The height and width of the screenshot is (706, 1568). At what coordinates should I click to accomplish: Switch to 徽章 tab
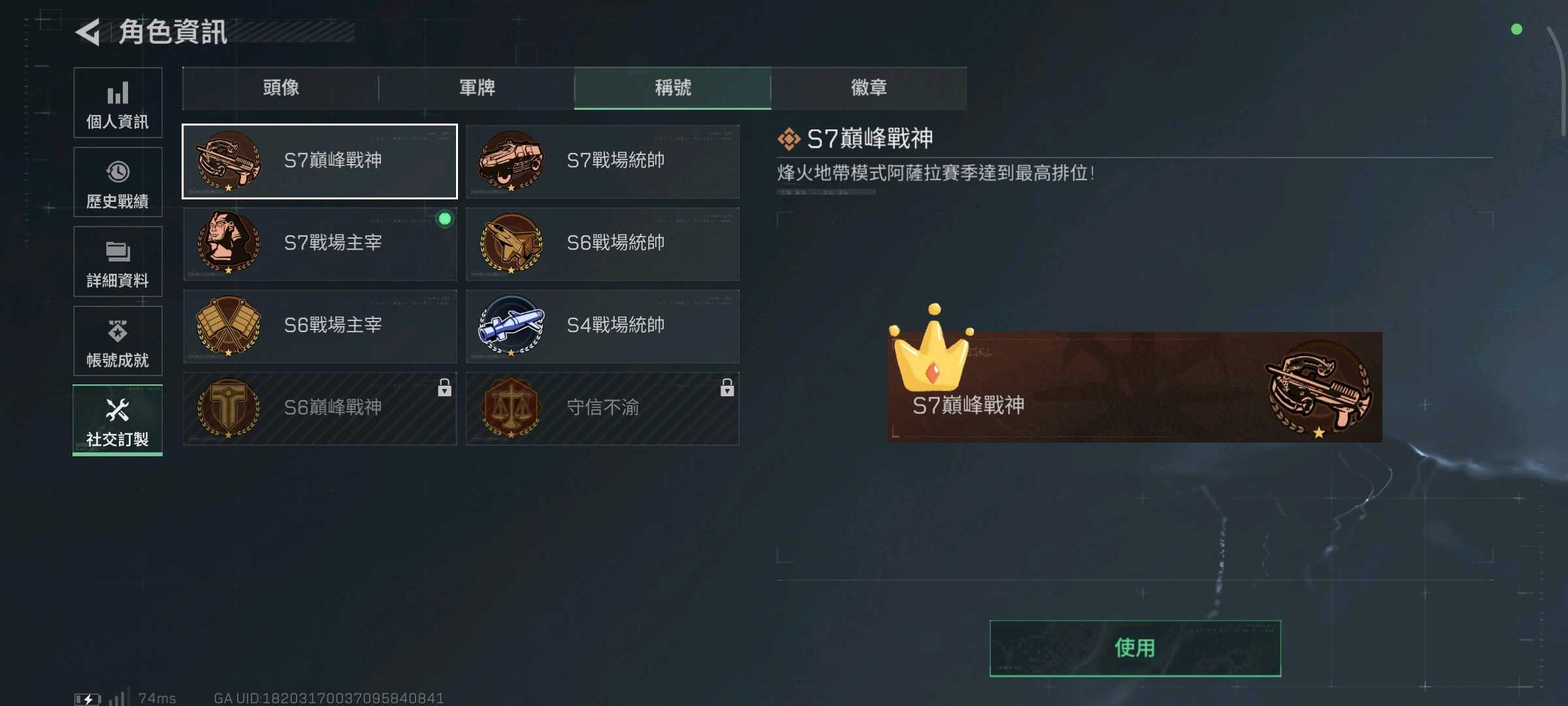coord(869,88)
